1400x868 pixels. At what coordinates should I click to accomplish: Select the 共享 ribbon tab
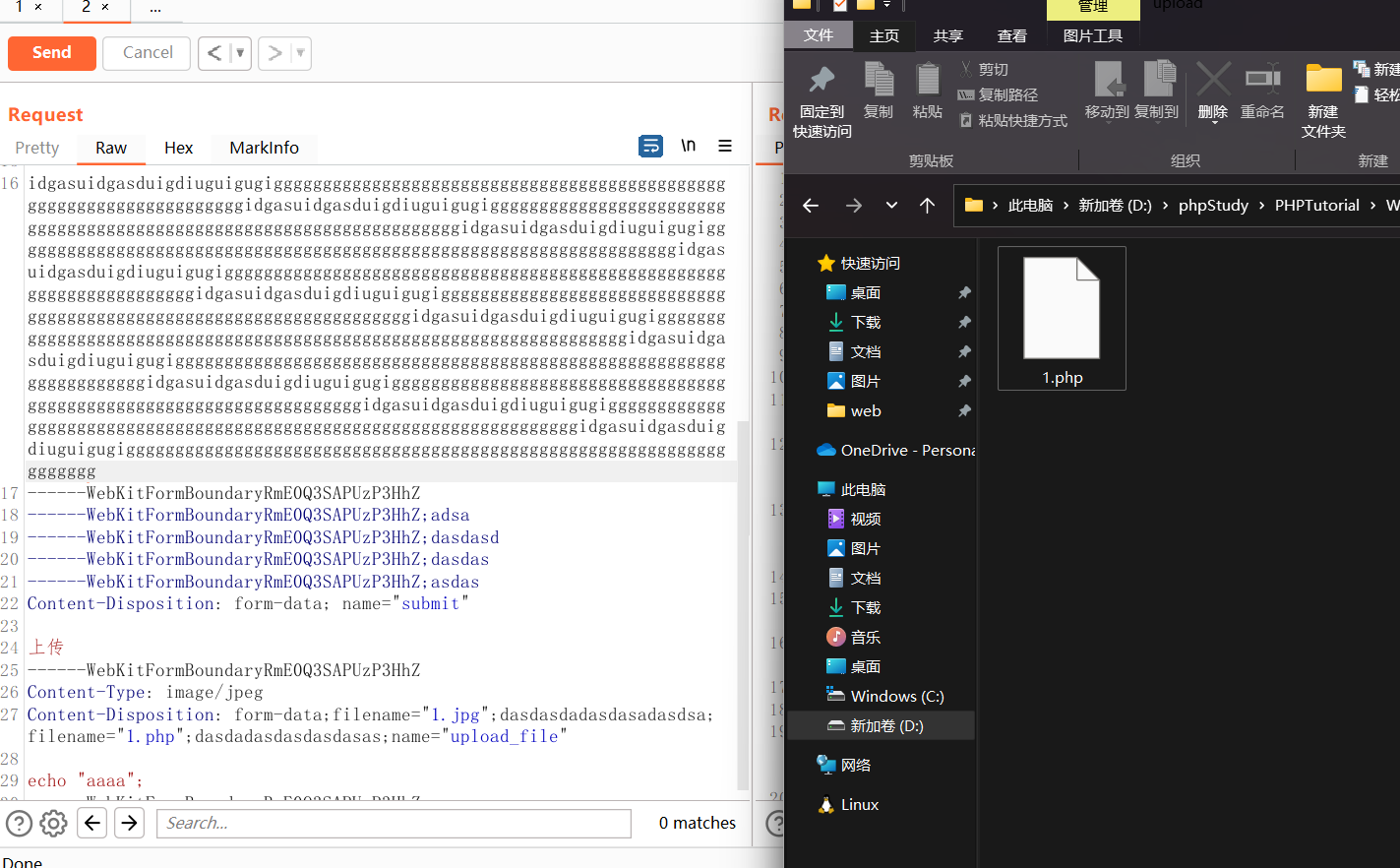click(947, 36)
